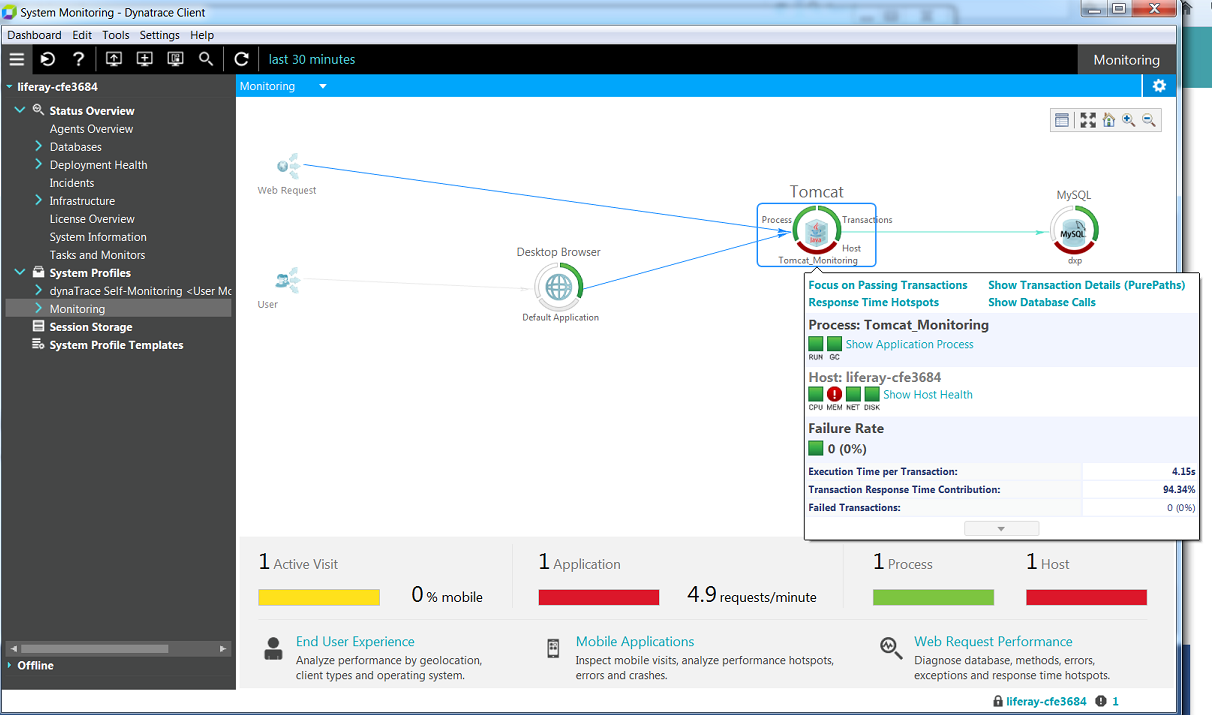Click the green DISK health indicator
Viewport: 1212px width, 715px height.
(871, 394)
